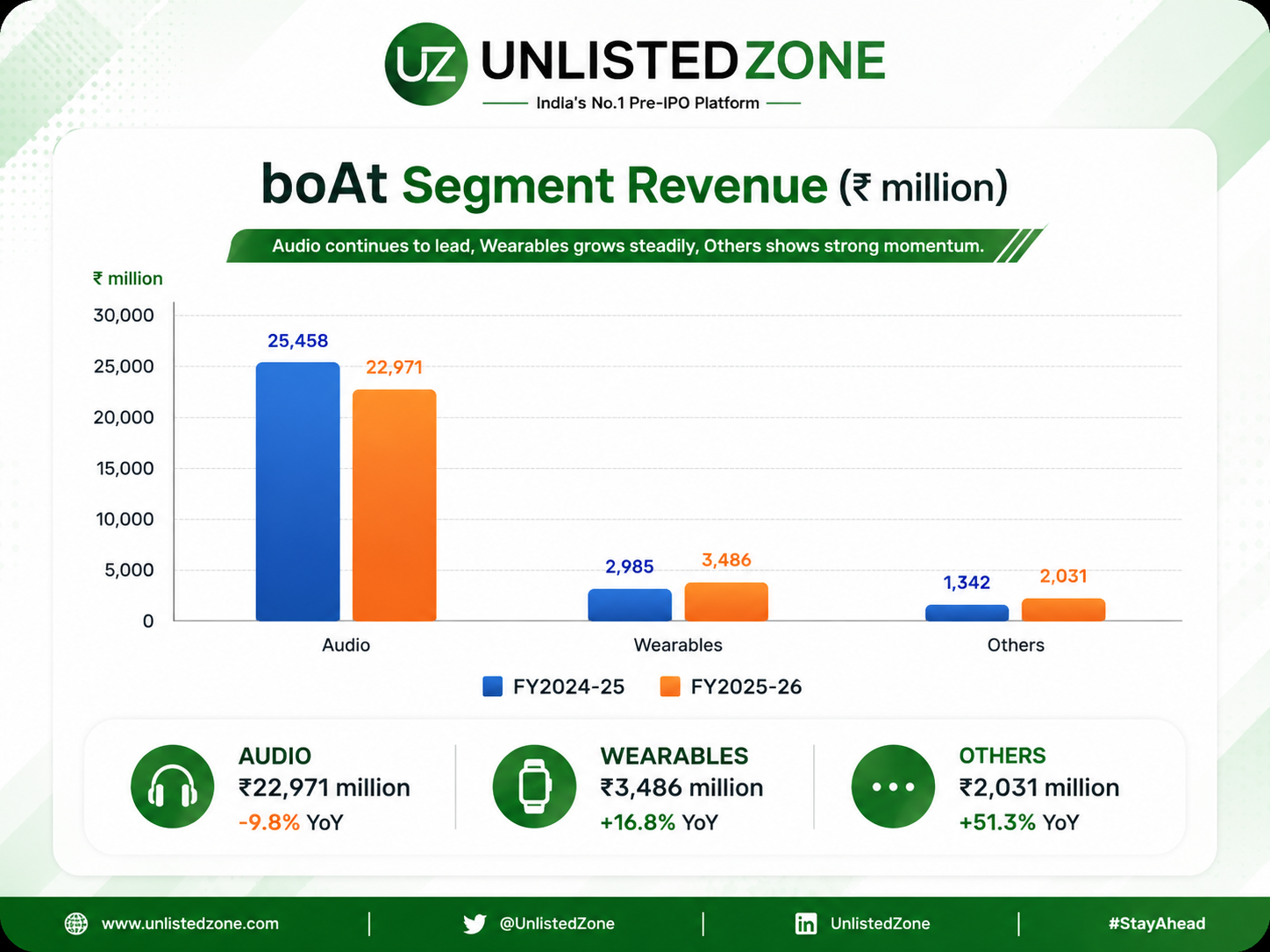Click the 20,000 y-axis label
The image size is (1270, 952).
coord(124,417)
